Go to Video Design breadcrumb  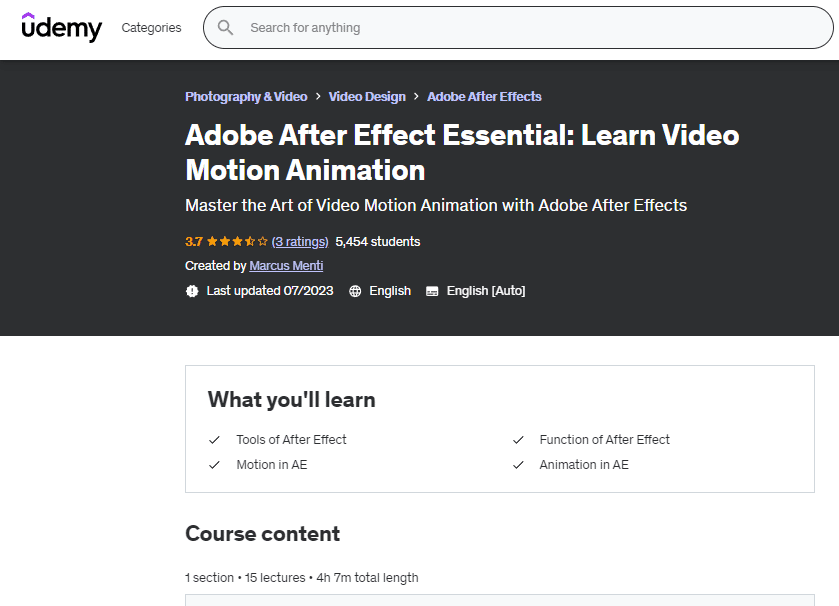(x=367, y=97)
